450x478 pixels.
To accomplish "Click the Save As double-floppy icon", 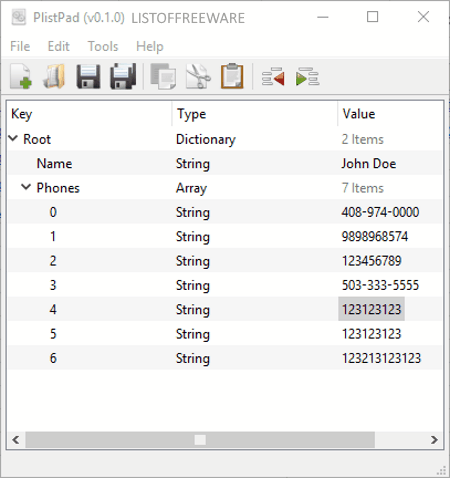I will pos(123,77).
